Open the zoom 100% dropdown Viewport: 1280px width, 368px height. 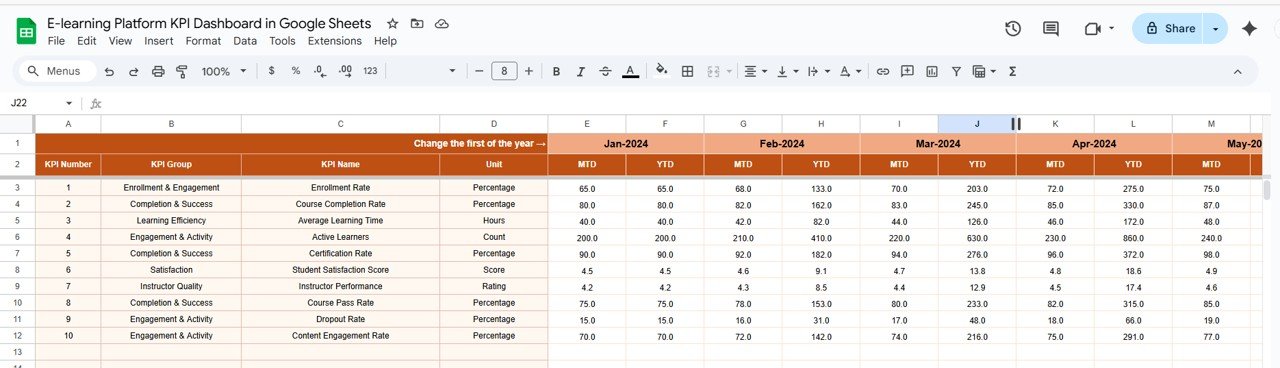pyautogui.click(x=223, y=71)
